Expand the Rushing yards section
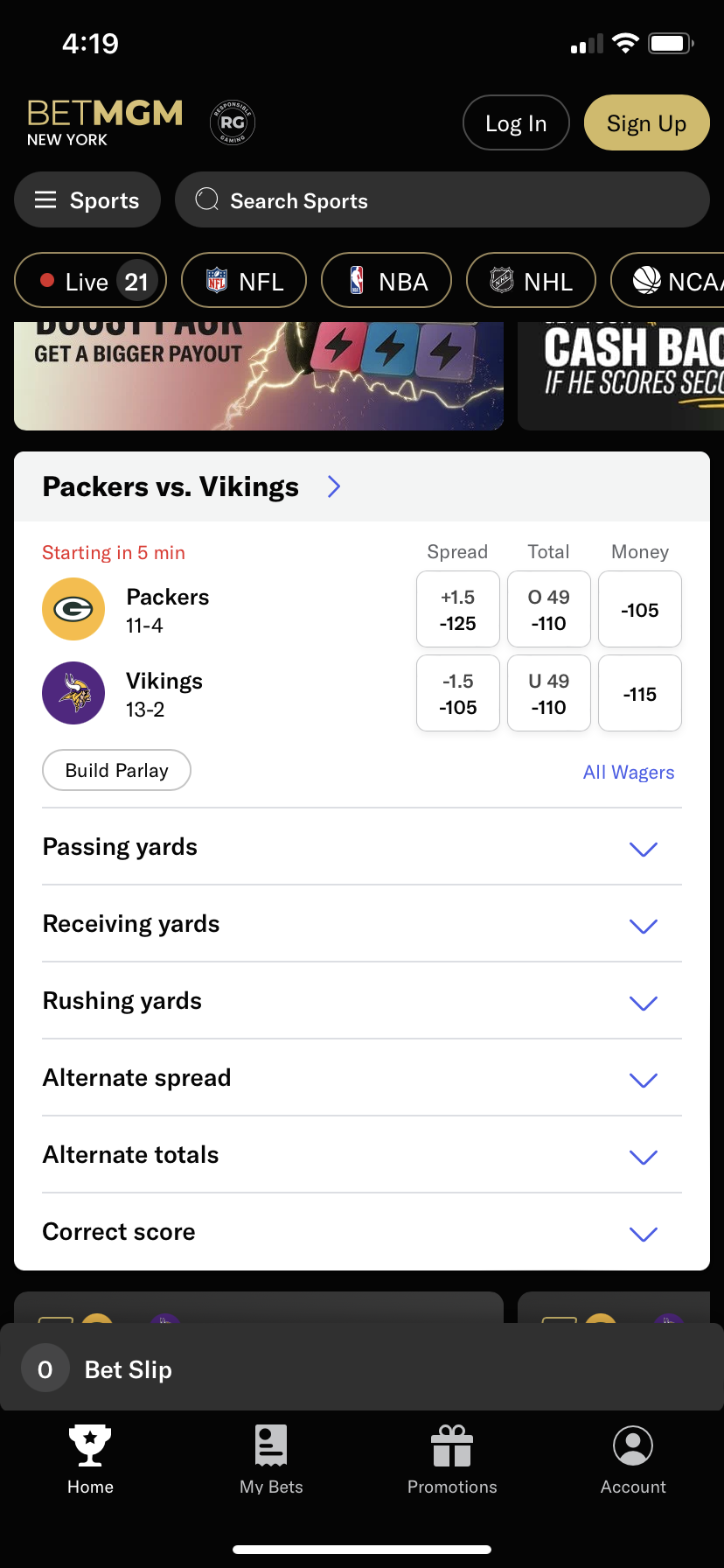The image size is (724, 1568). click(x=362, y=1001)
